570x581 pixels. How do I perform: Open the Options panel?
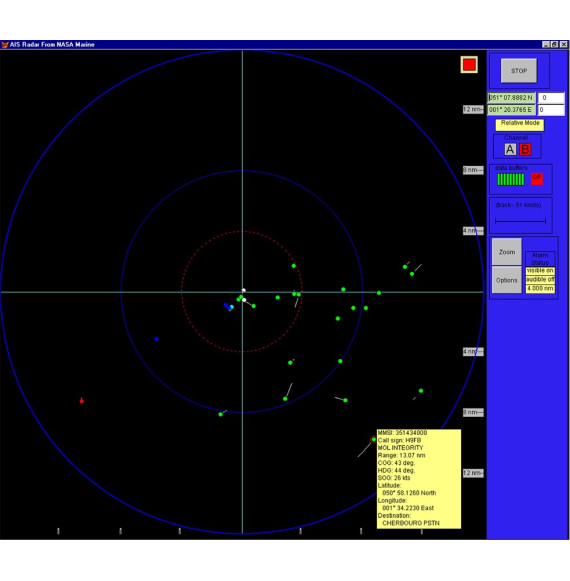pyautogui.click(x=507, y=280)
